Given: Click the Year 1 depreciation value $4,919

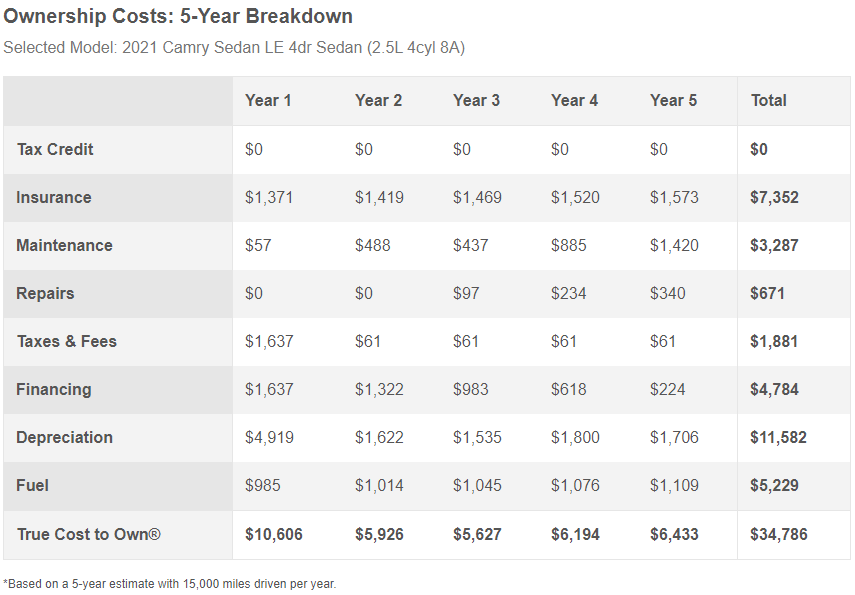Looking at the screenshot, I should coord(269,437).
